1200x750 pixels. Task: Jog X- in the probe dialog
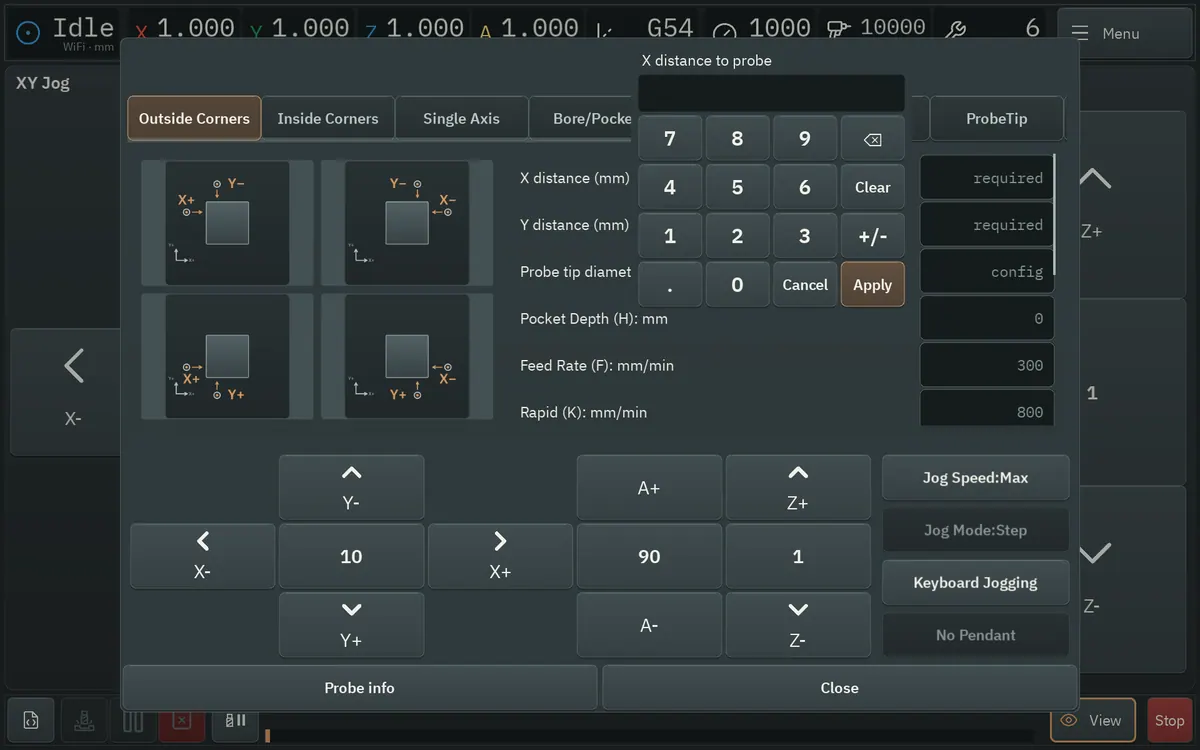point(203,556)
